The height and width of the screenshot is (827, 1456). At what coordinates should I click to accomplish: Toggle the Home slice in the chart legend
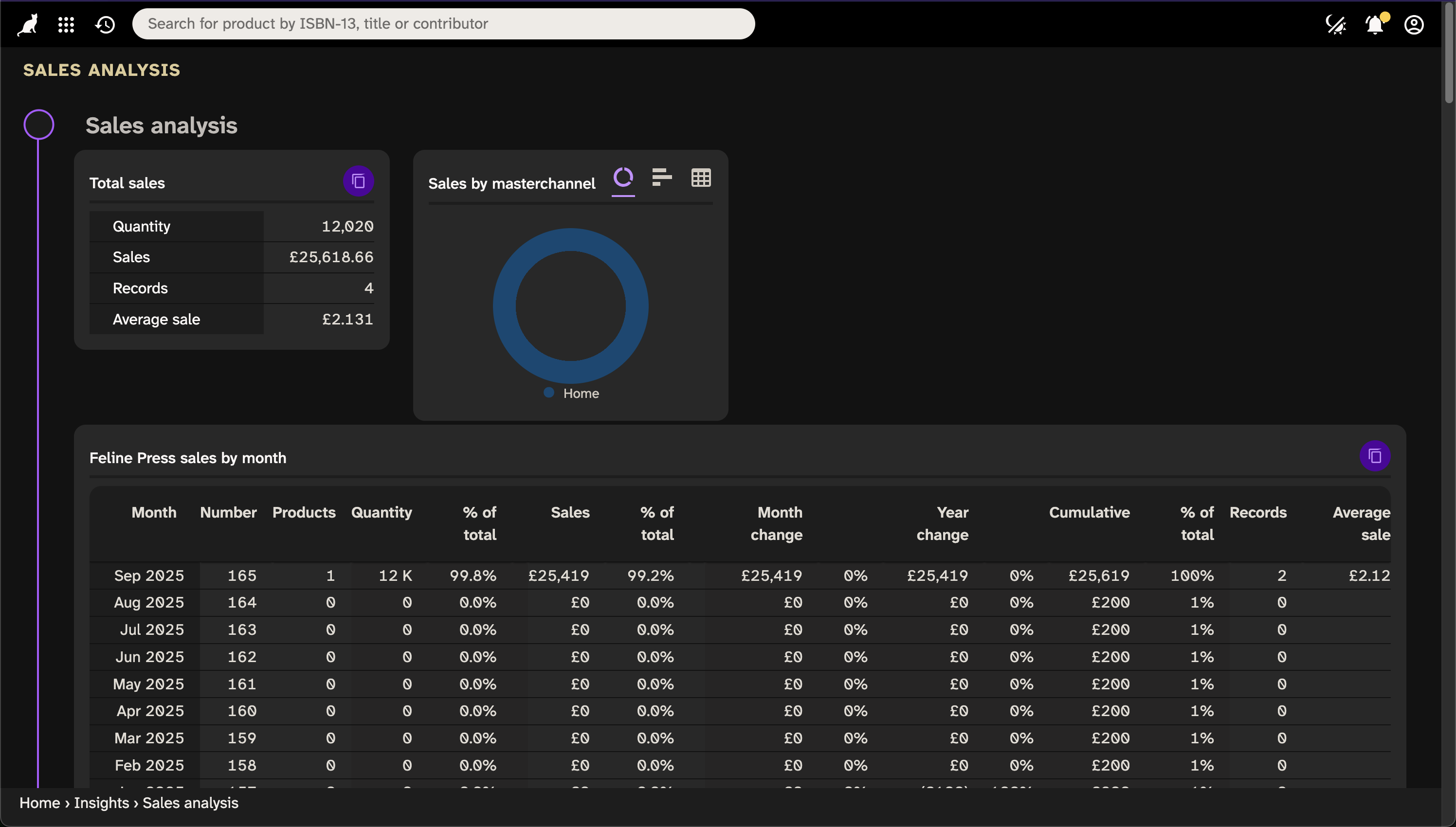click(571, 393)
